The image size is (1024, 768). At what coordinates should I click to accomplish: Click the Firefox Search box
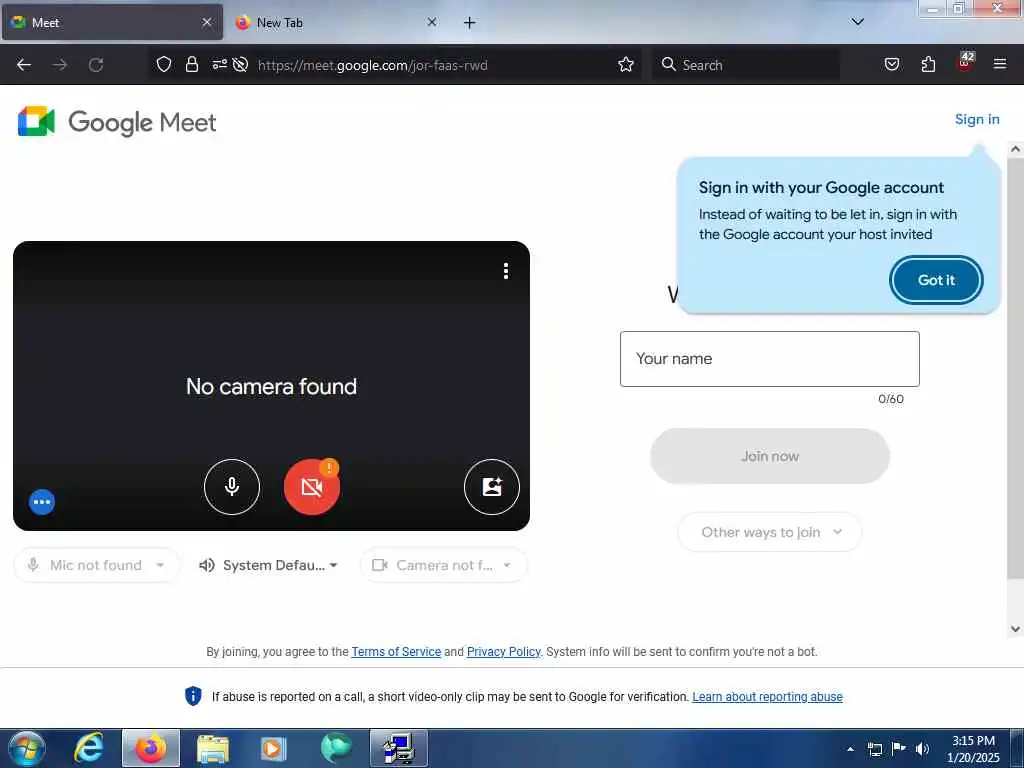[x=746, y=65]
